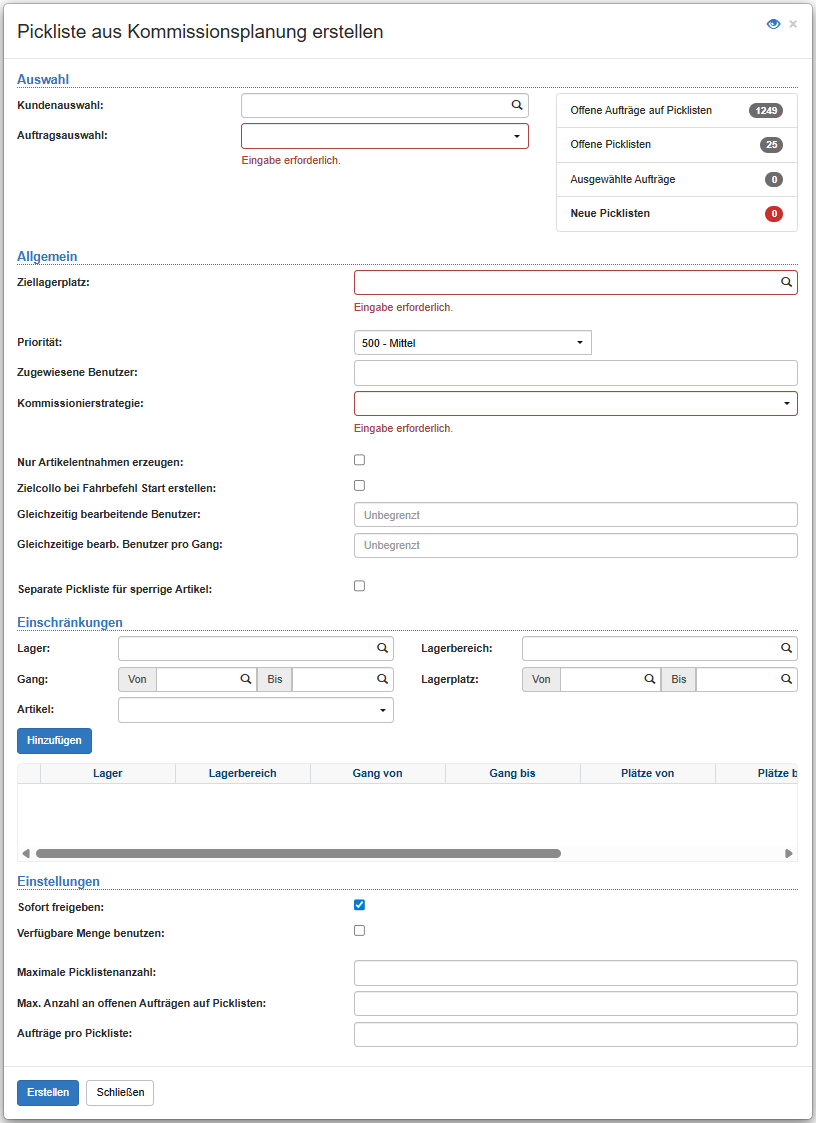Enable Nur Artikelentnahmen erzeugen

click(x=359, y=459)
